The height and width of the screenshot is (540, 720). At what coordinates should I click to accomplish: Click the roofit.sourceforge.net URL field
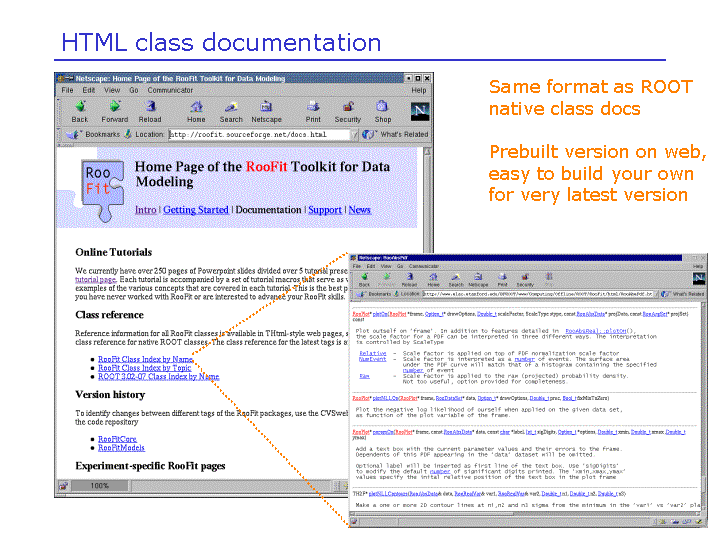(x=259, y=135)
